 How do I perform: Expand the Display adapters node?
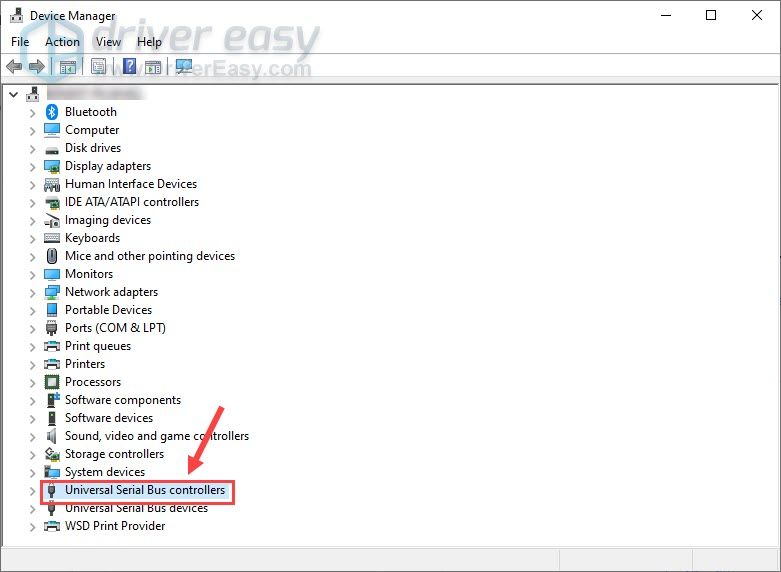point(32,166)
